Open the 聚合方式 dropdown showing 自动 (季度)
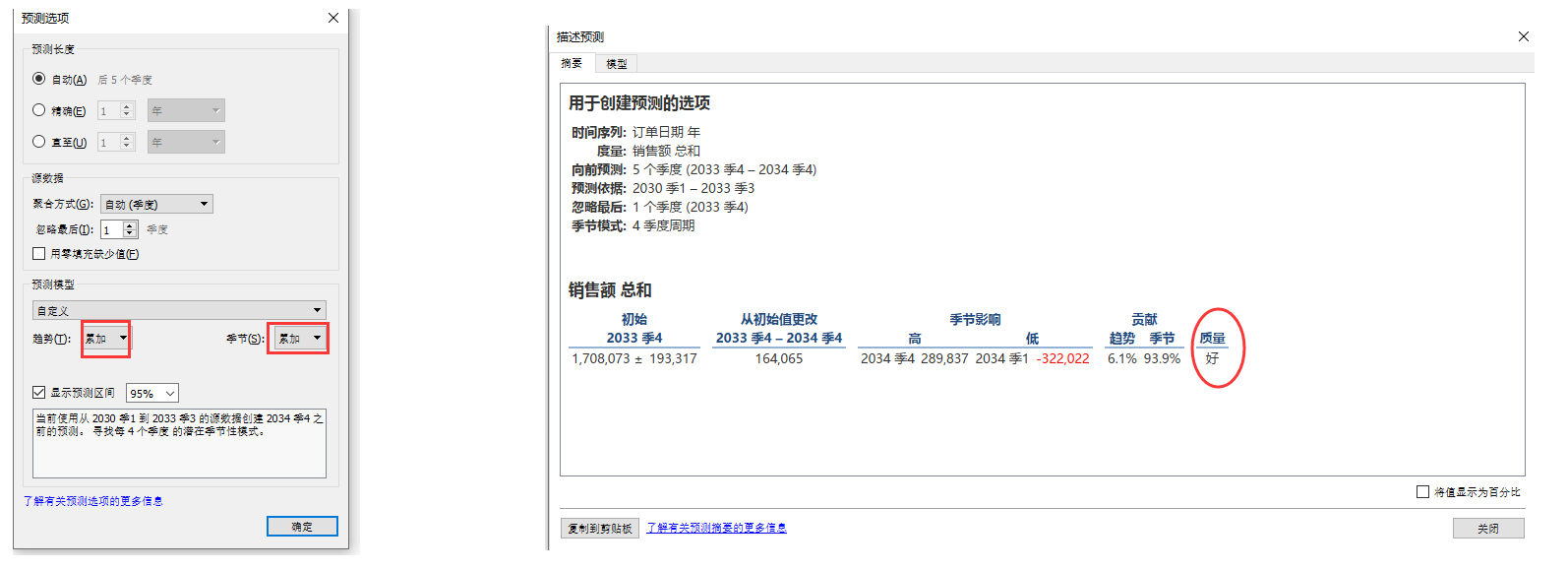 [x=156, y=204]
